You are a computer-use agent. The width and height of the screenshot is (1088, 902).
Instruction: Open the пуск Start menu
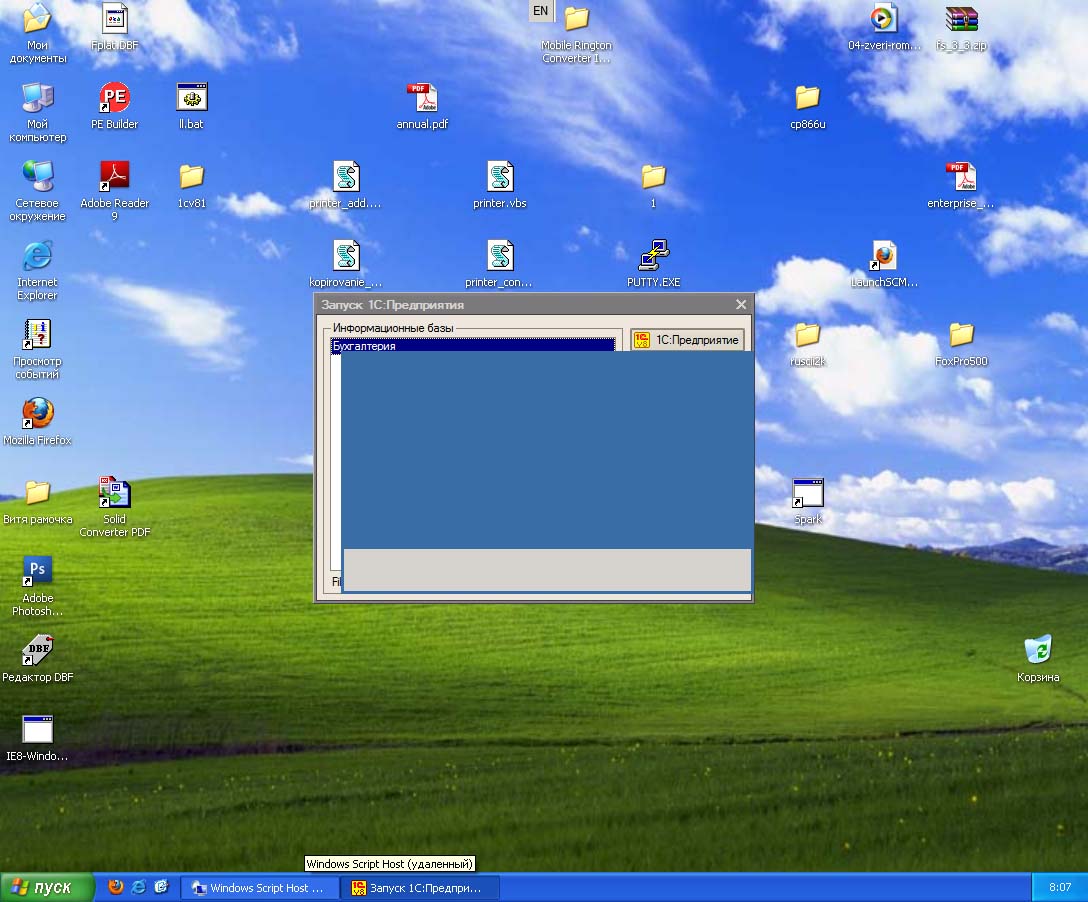coord(46,887)
